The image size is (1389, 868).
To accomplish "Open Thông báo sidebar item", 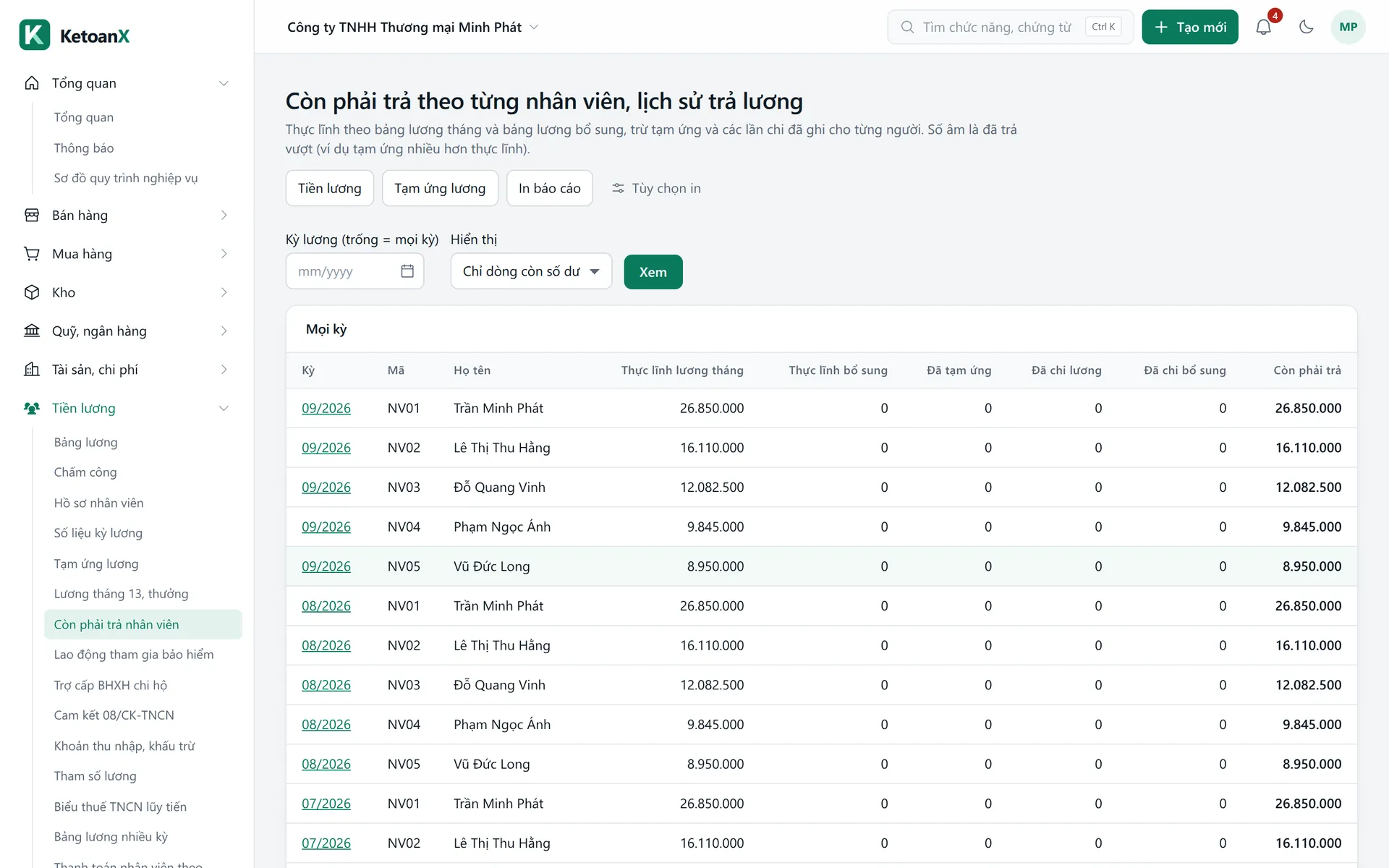I will pos(84,148).
